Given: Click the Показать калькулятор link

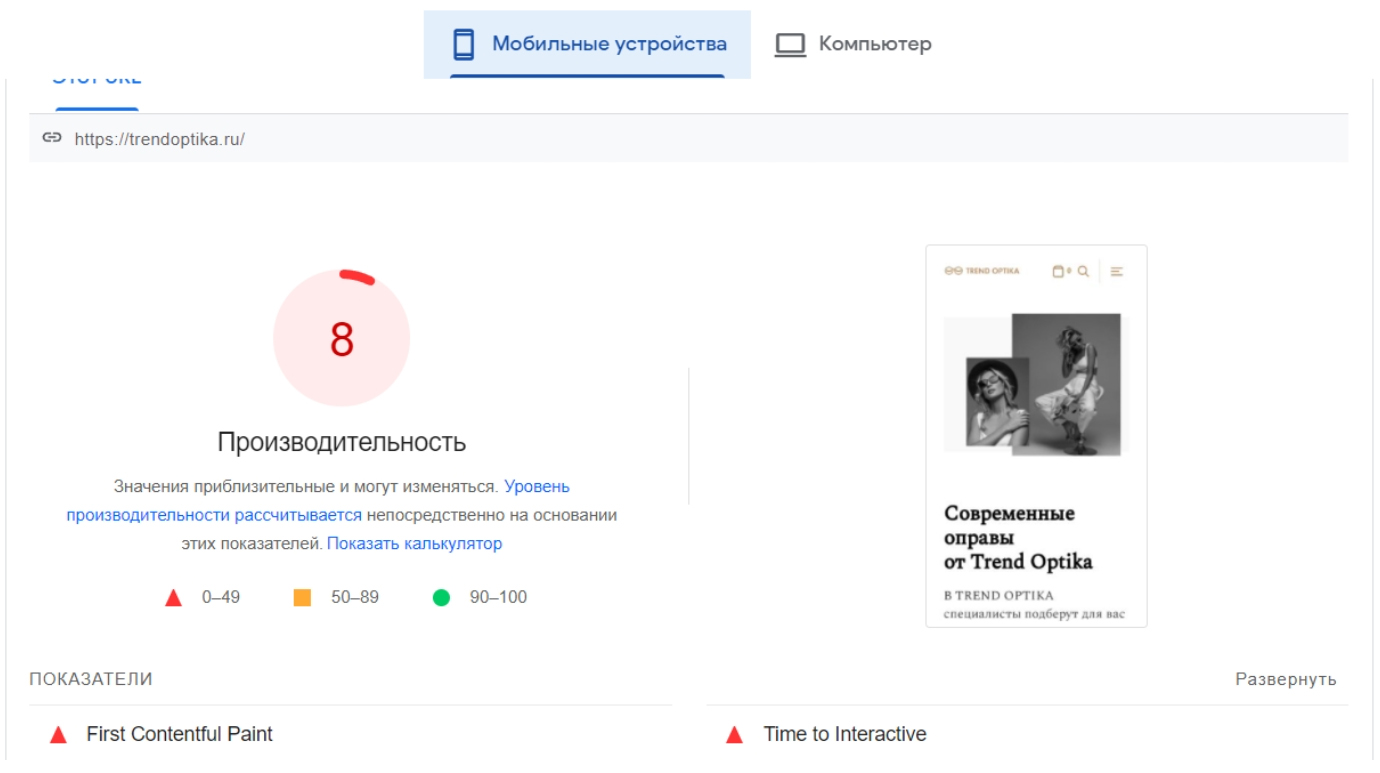Looking at the screenshot, I should (x=414, y=544).
